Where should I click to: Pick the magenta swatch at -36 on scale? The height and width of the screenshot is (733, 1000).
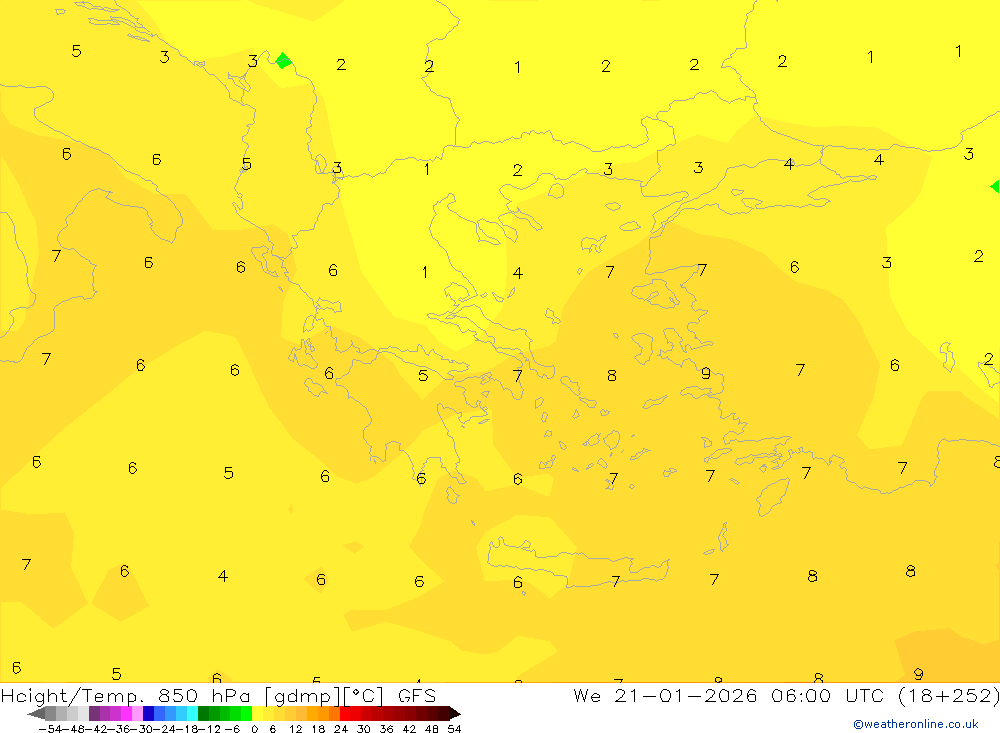(x=126, y=714)
